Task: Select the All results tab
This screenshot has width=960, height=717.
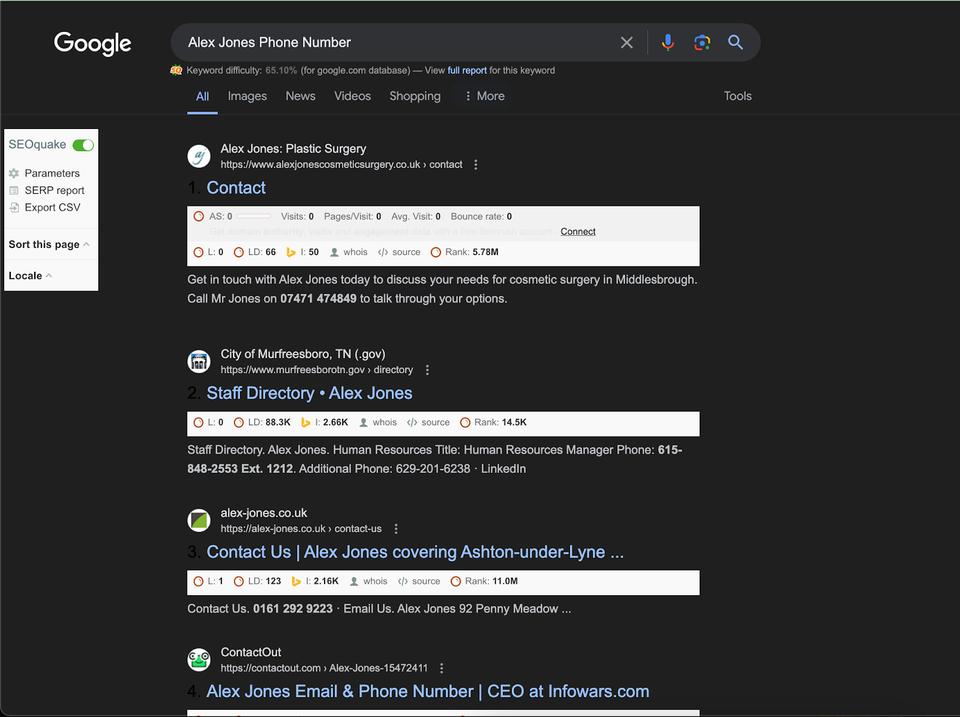Action: pos(203,96)
